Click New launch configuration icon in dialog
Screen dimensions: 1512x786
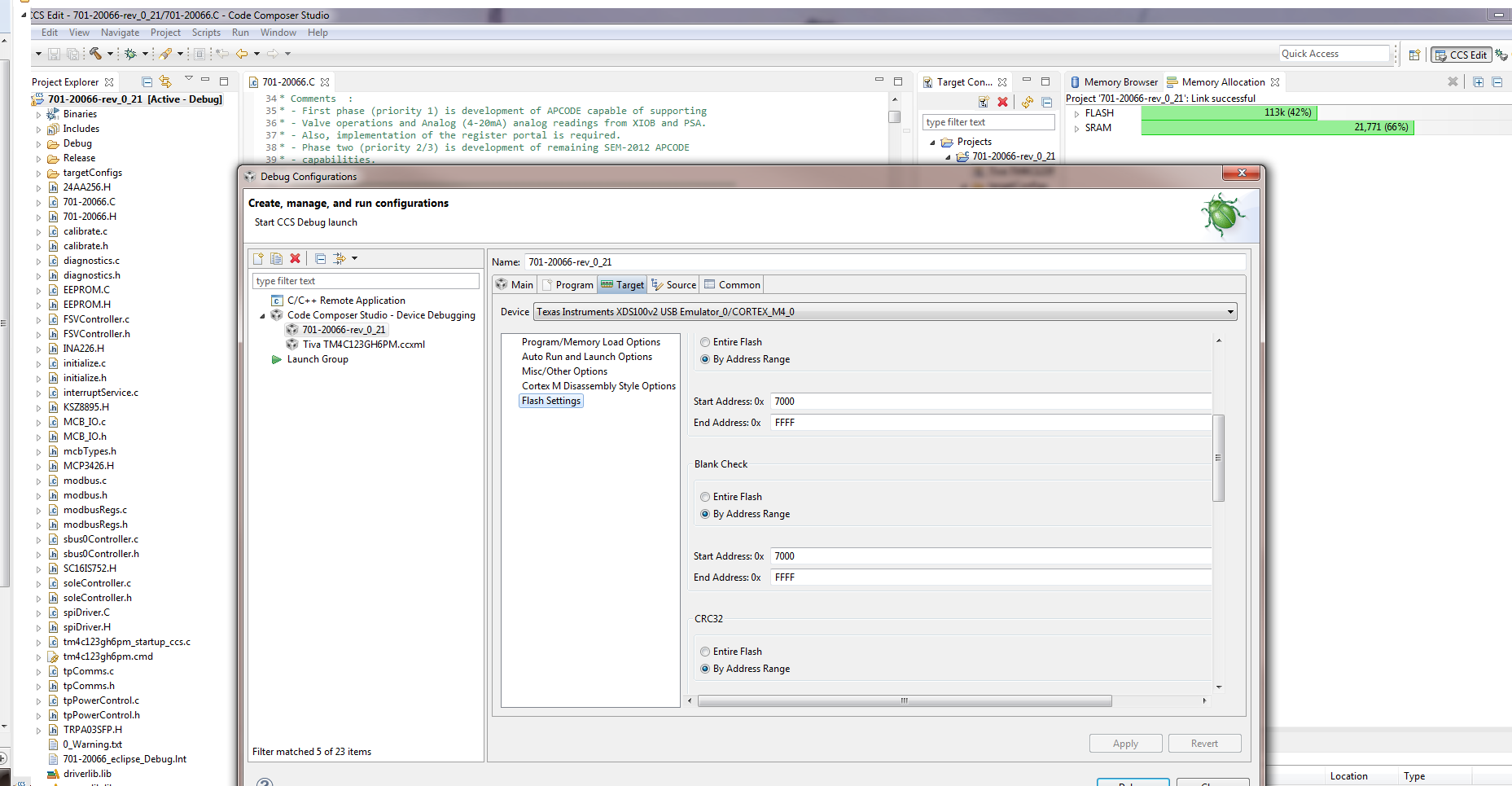258,258
